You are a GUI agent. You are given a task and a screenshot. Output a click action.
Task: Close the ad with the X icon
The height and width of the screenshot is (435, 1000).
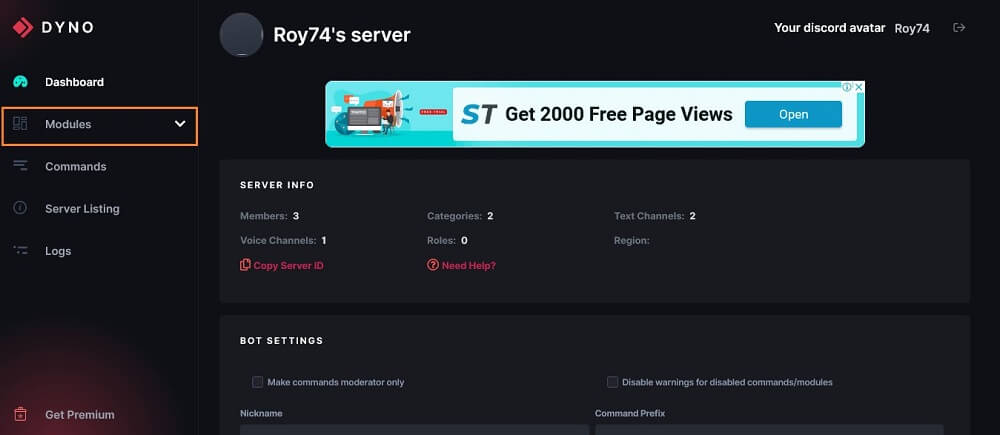pos(859,87)
